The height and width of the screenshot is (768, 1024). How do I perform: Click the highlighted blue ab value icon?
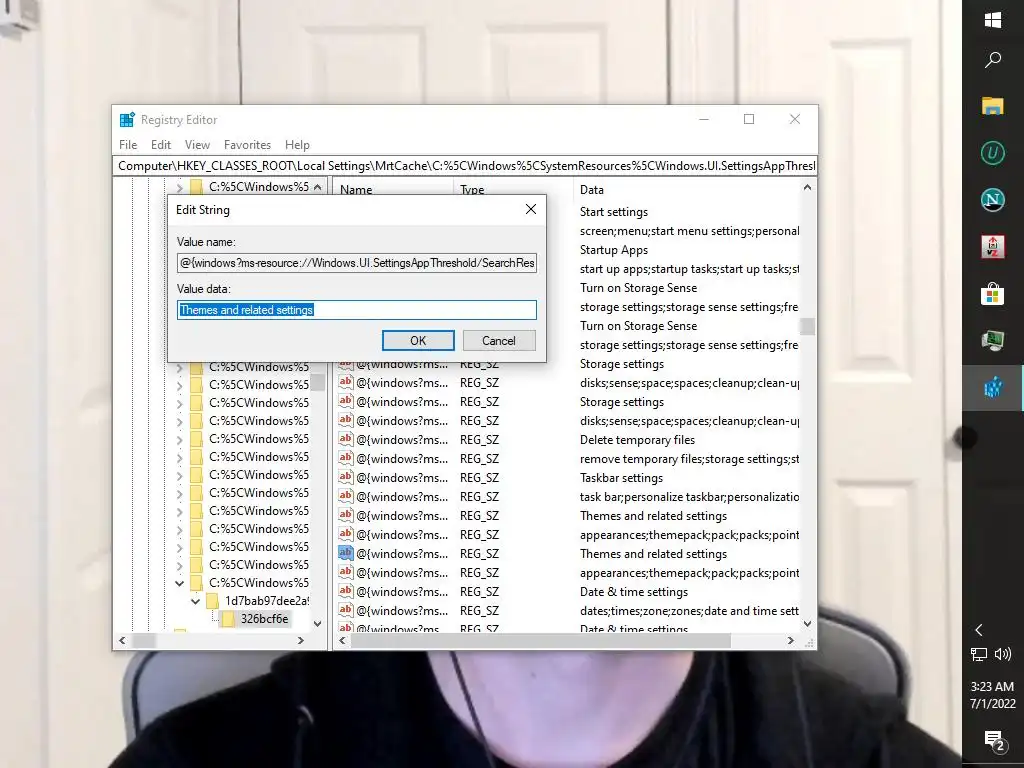345,552
